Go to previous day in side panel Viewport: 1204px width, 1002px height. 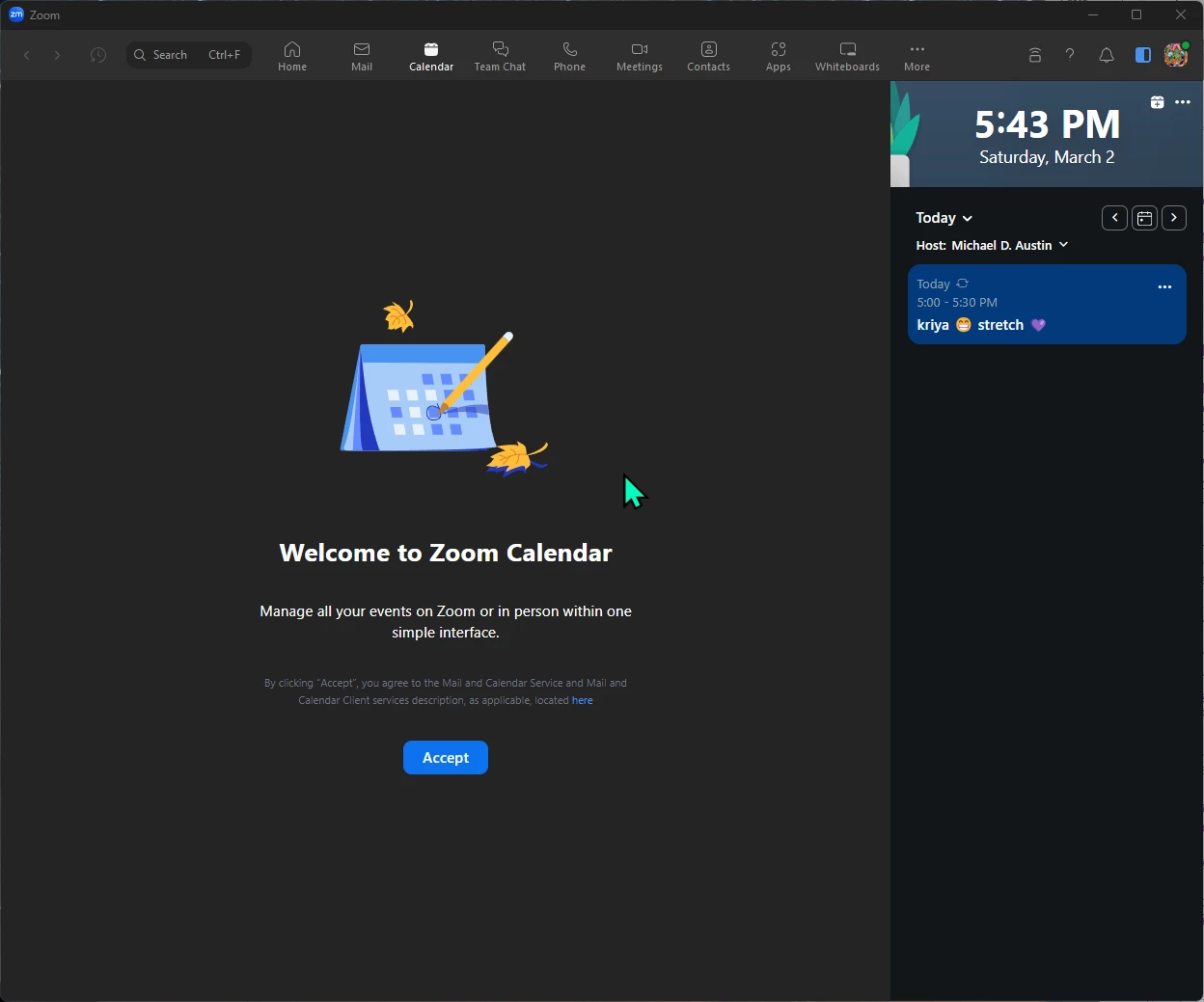1114,218
